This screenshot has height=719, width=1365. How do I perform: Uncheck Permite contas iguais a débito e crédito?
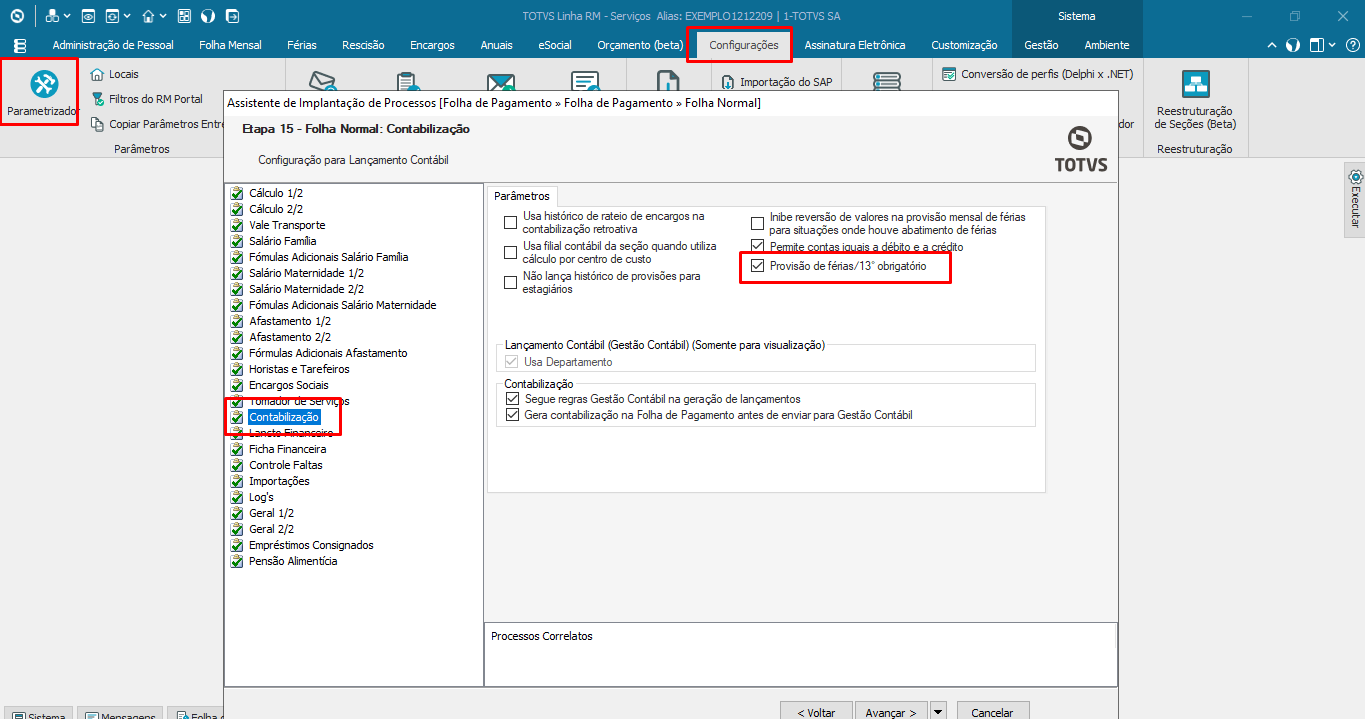tap(758, 246)
